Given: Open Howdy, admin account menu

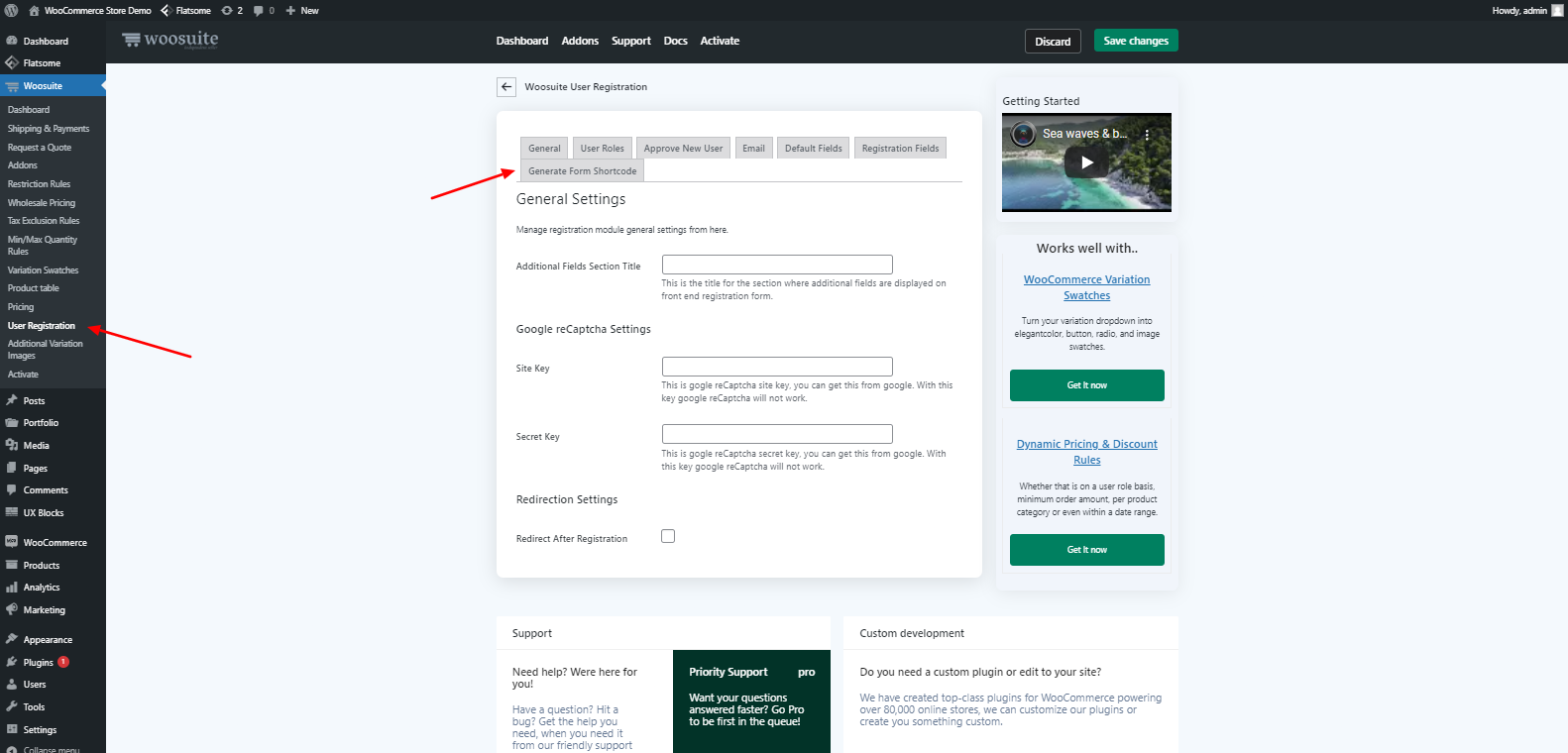Looking at the screenshot, I should click(x=1527, y=10).
